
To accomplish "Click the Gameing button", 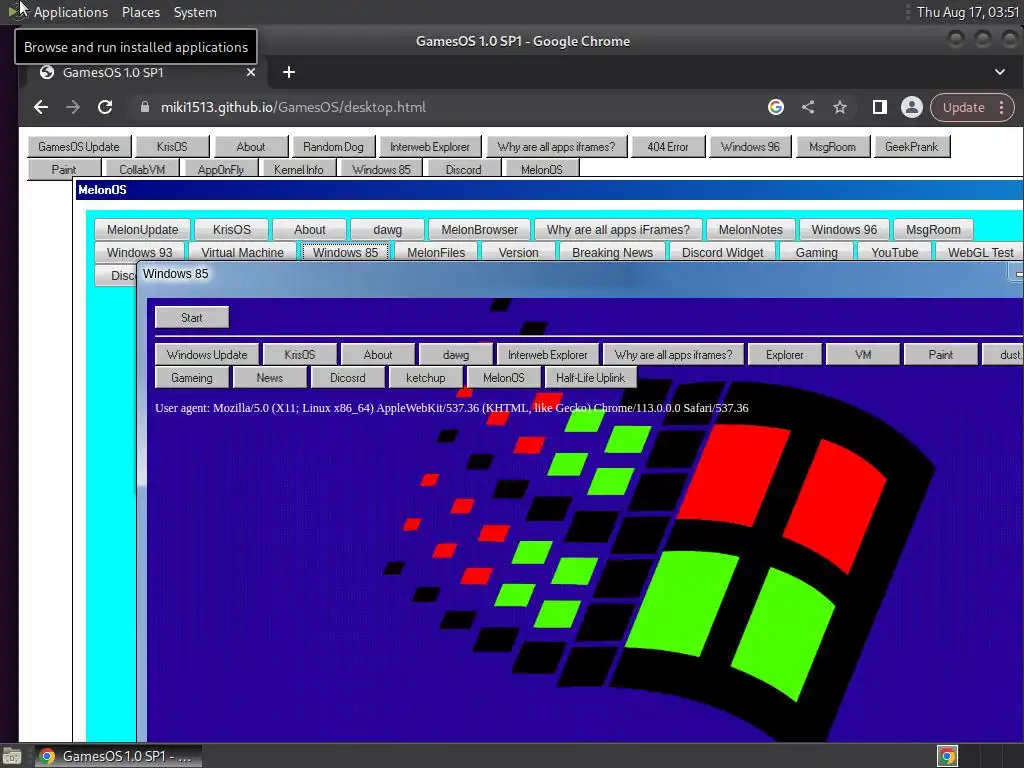I will pos(192,377).
